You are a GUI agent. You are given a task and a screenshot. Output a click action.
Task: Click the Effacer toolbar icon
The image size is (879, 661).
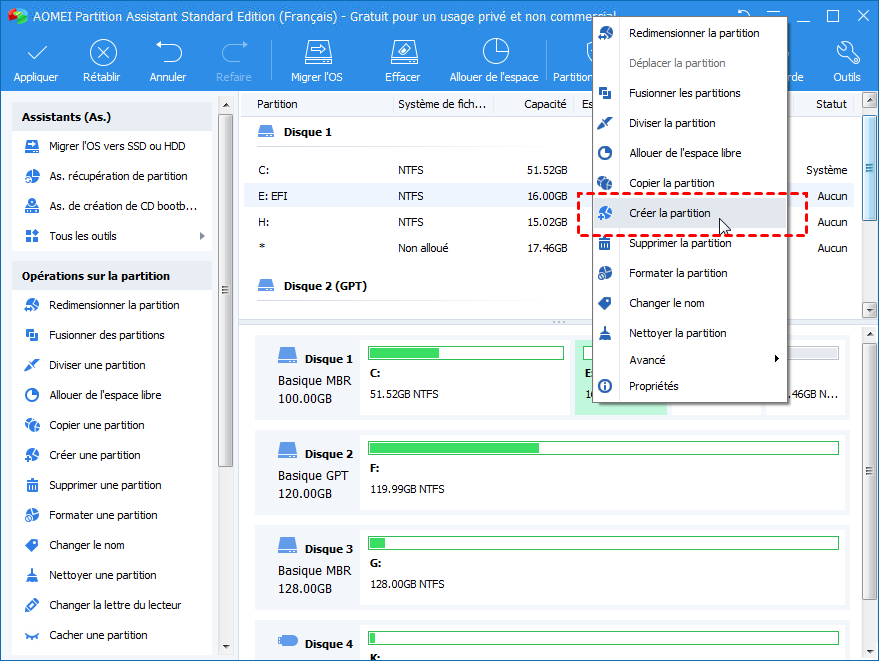point(404,52)
